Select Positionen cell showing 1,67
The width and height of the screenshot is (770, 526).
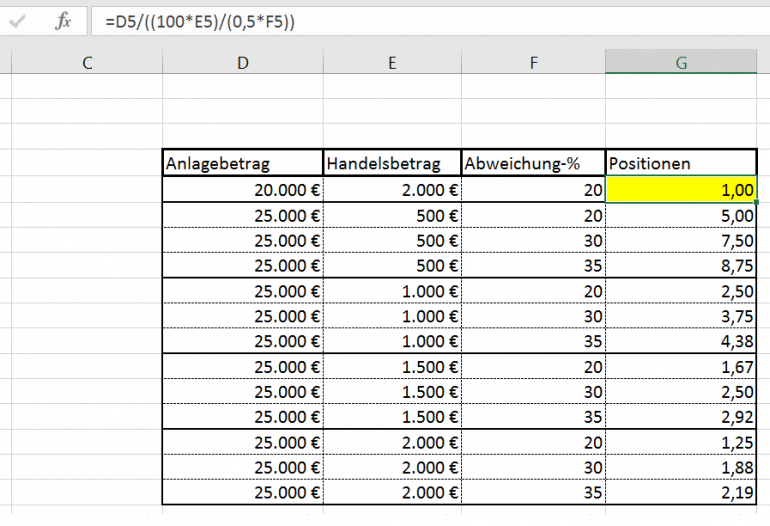[681, 367]
